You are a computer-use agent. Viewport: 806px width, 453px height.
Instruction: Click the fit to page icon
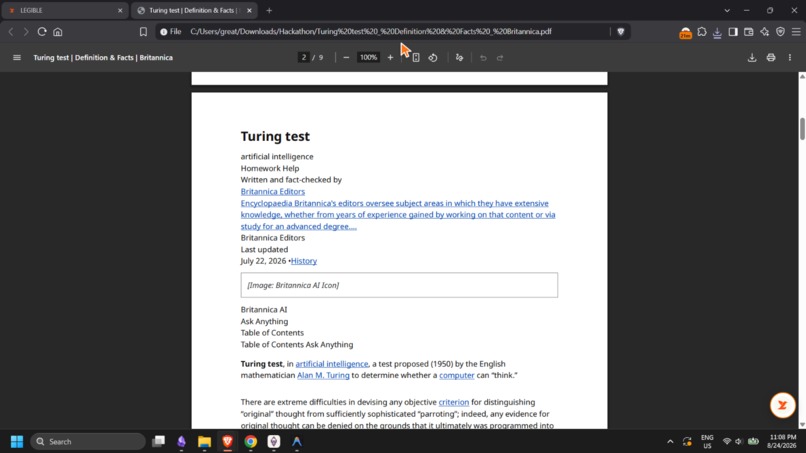tap(416, 58)
